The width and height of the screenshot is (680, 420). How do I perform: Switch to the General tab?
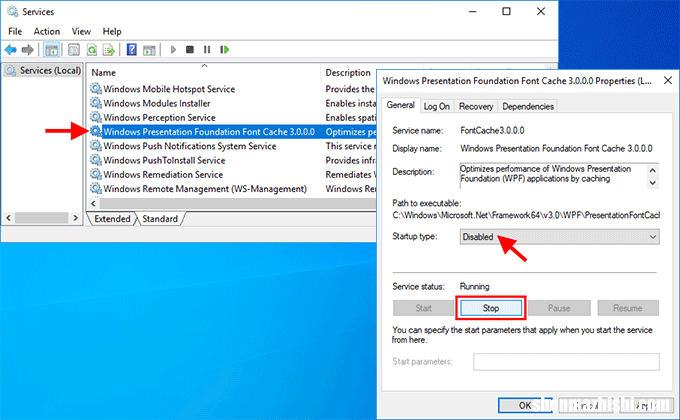pyautogui.click(x=401, y=105)
